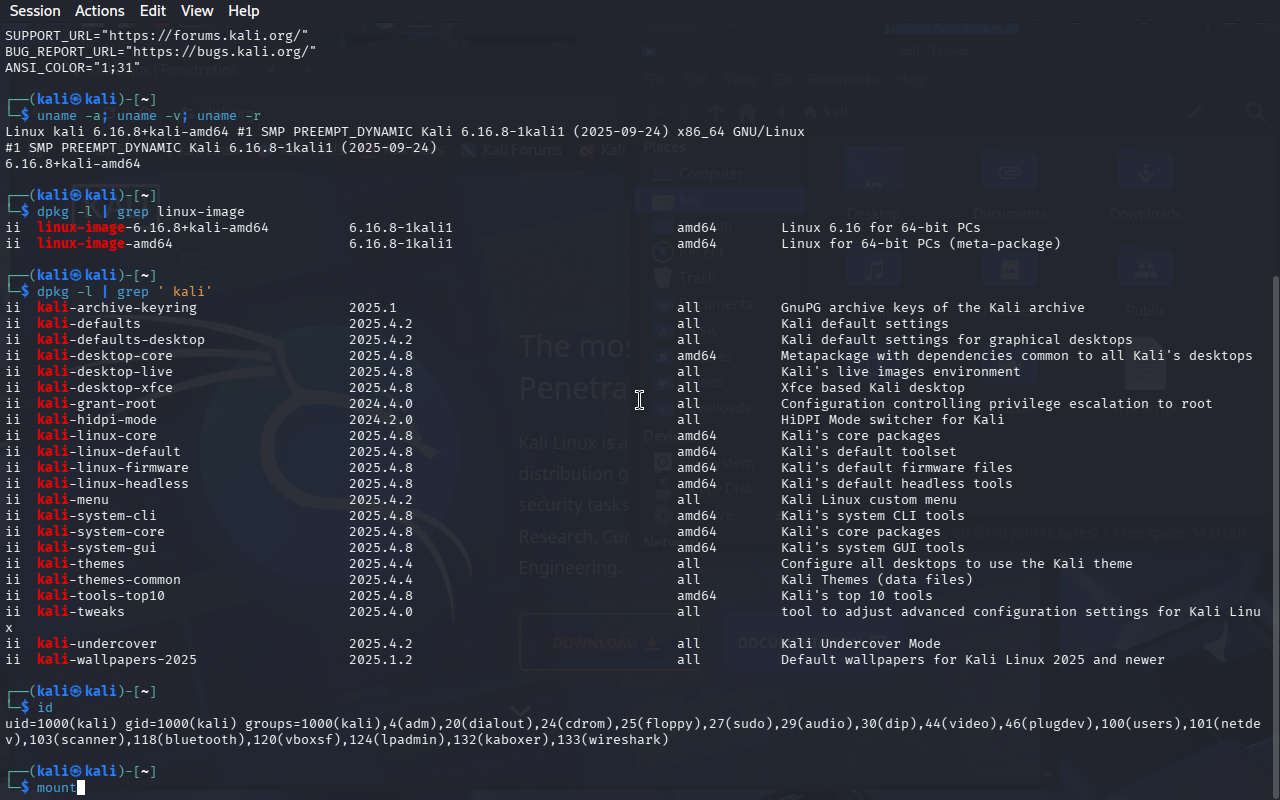Image resolution: width=1280 pixels, height=800 pixels.
Task: Click the 'mount' command at the prompt
Action: (56, 788)
